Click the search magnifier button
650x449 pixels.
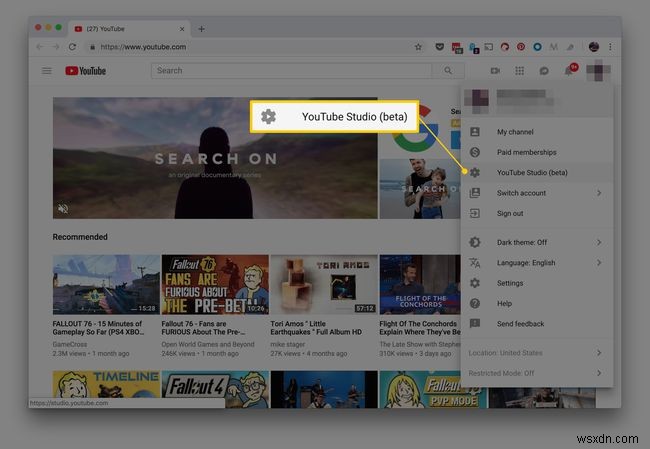(448, 70)
